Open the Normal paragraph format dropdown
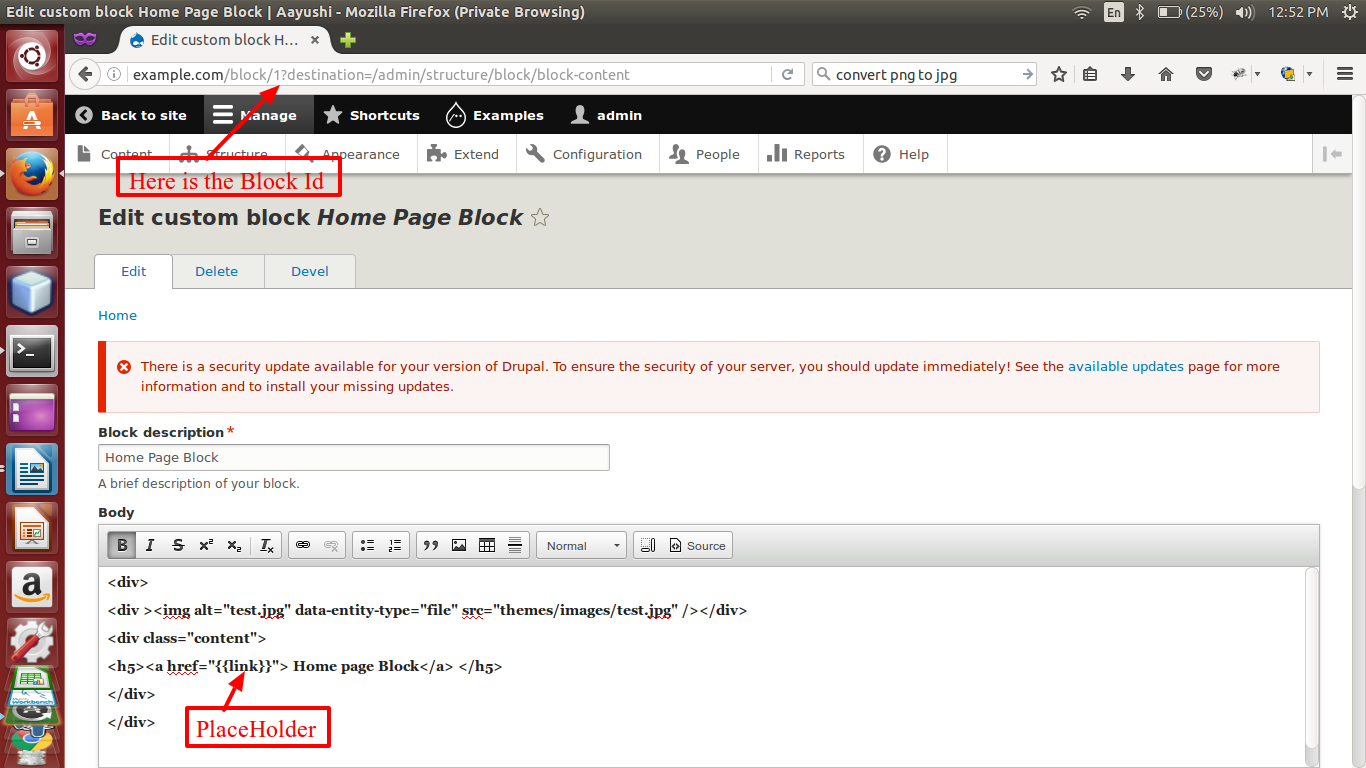Screen dimensions: 1366x768 [580, 545]
